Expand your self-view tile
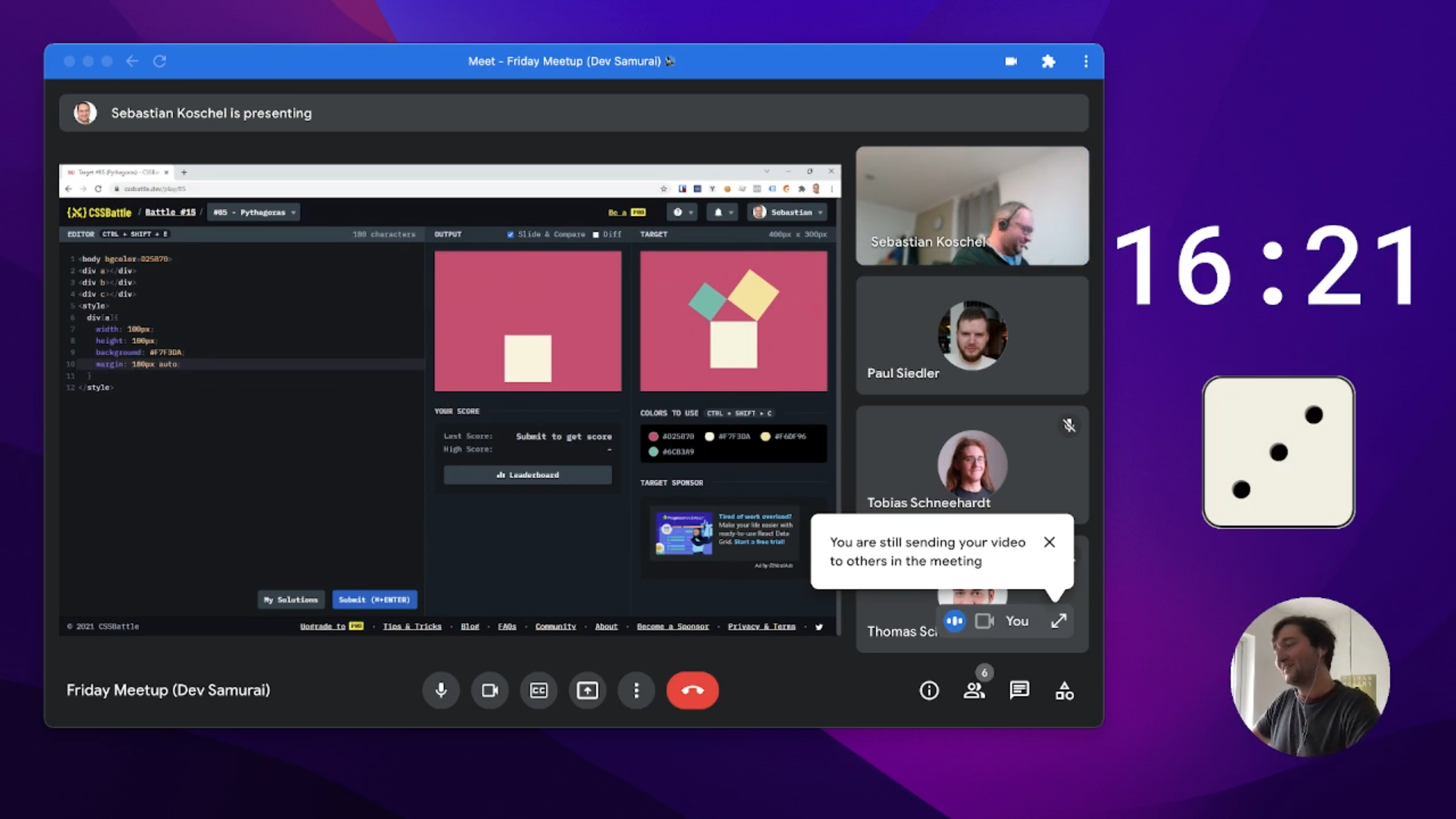This screenshot has height=819, width=1456. coord(1058,621)
